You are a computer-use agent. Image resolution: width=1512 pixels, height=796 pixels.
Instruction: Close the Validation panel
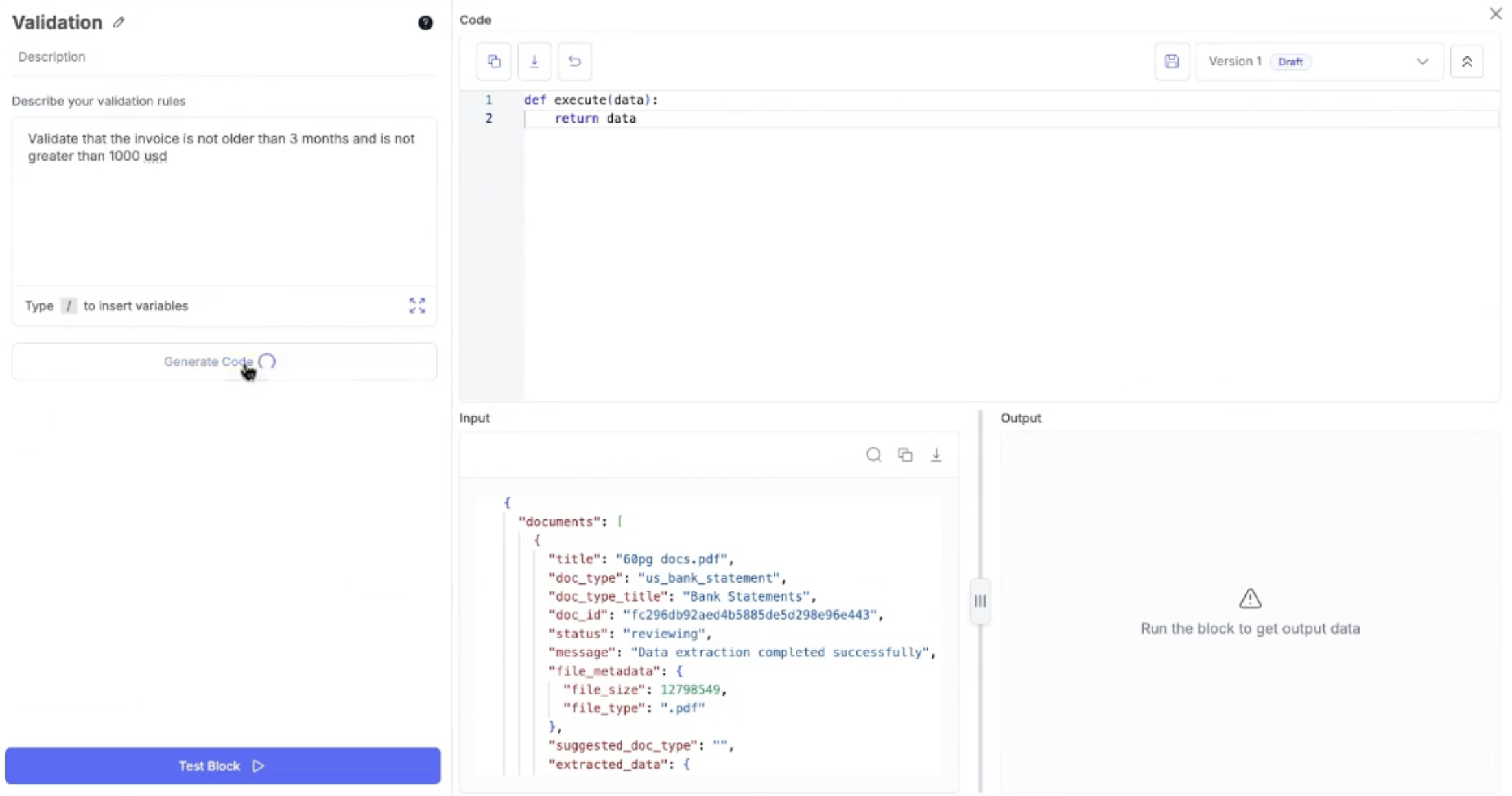(x=1495, y=14)
